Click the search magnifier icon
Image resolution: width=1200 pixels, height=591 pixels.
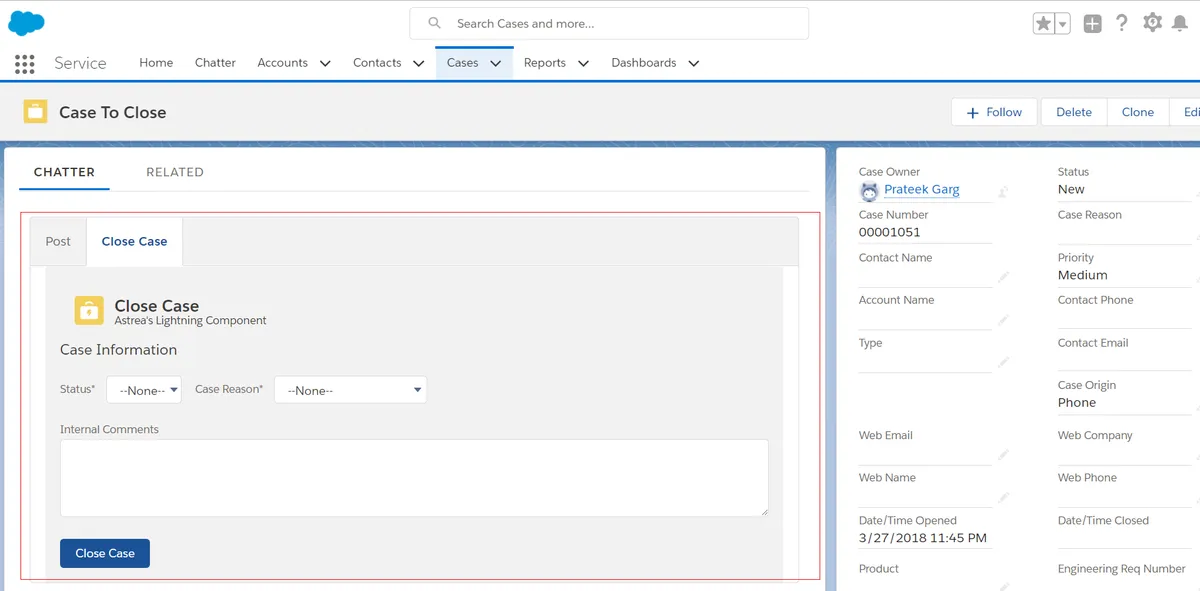point(434,23)
